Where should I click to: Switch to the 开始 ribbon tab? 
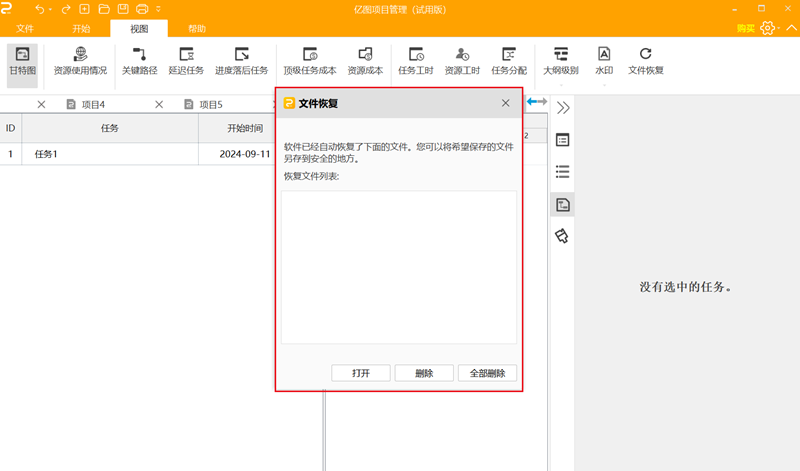pyautogui.click(x=81, y=29)
